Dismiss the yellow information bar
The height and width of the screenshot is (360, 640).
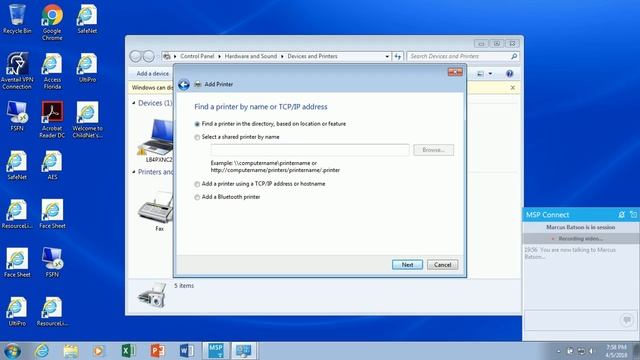coord(513,87)
